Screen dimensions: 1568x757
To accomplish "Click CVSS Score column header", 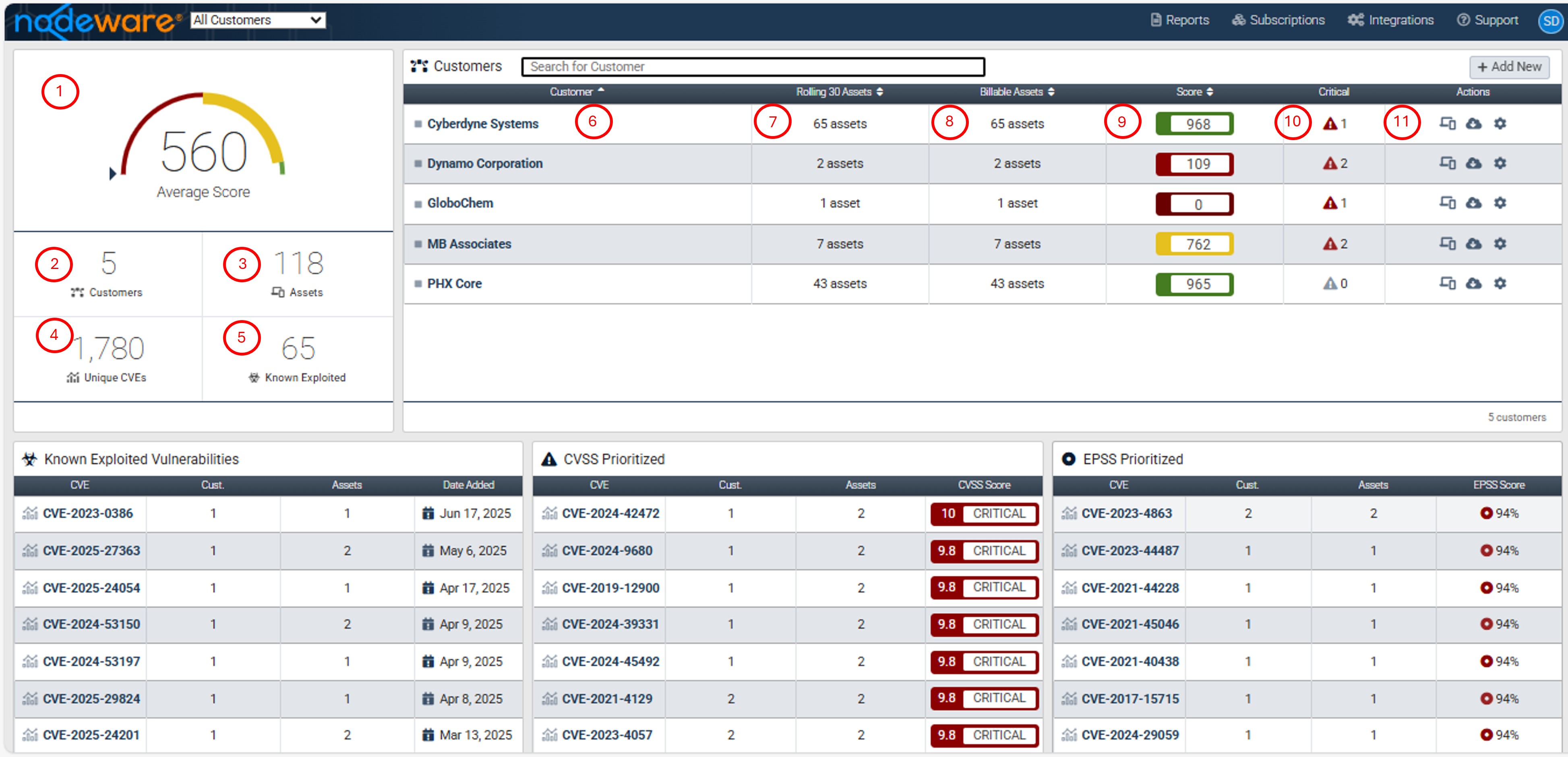I will 984,485.
